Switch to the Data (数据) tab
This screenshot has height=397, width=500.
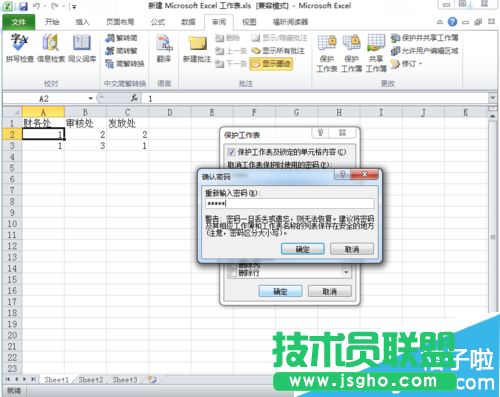188,22
